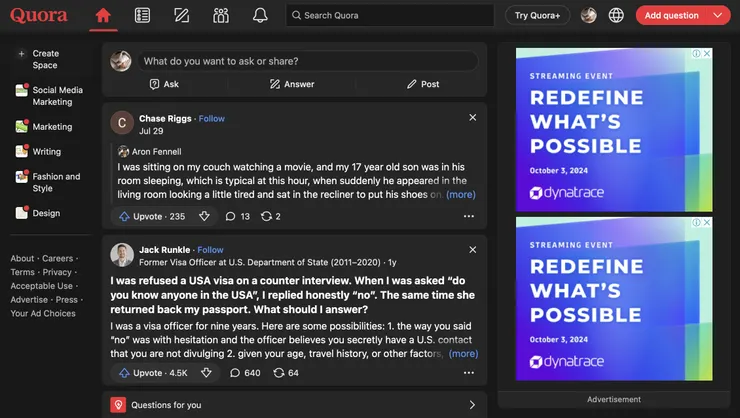
Task: Click the Quora logo
Action: pyautogui.click(x=39, y=16)
